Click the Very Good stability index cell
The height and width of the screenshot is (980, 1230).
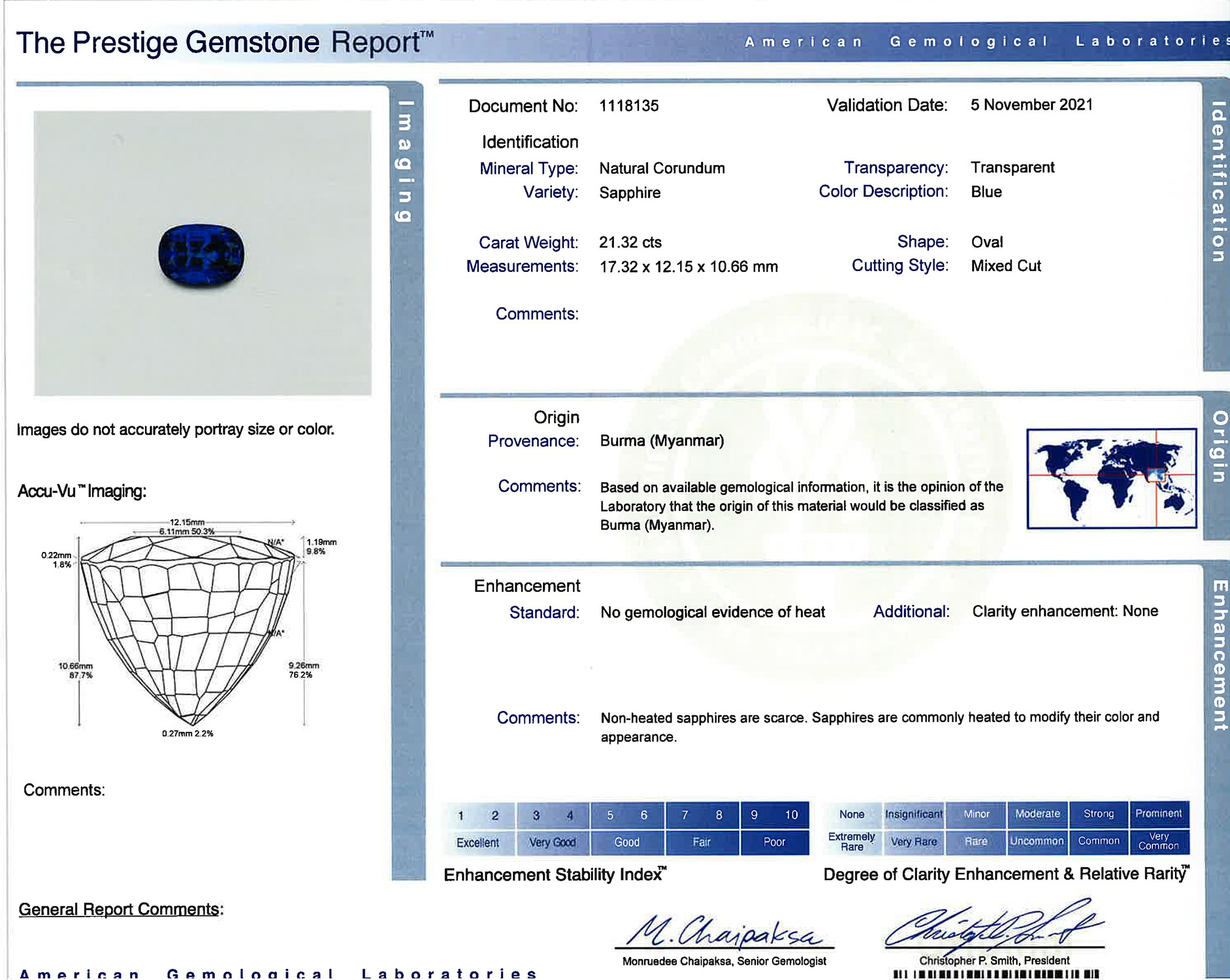click(552, 842)
